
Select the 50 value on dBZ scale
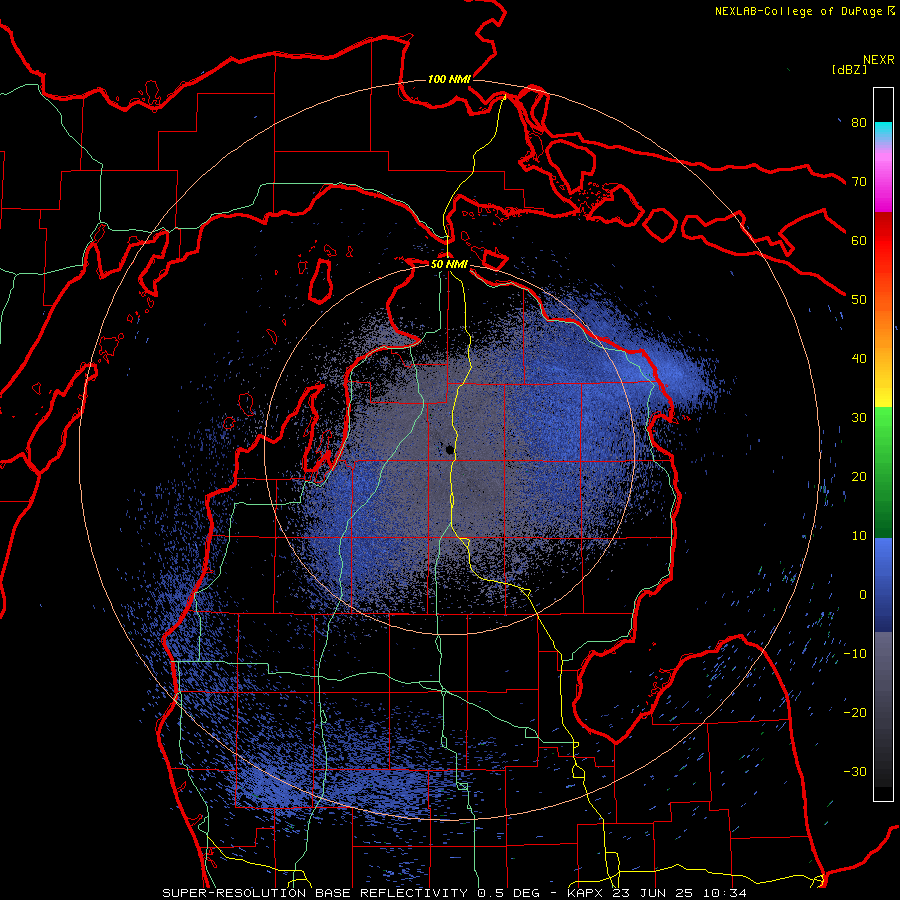coord(859,300)
